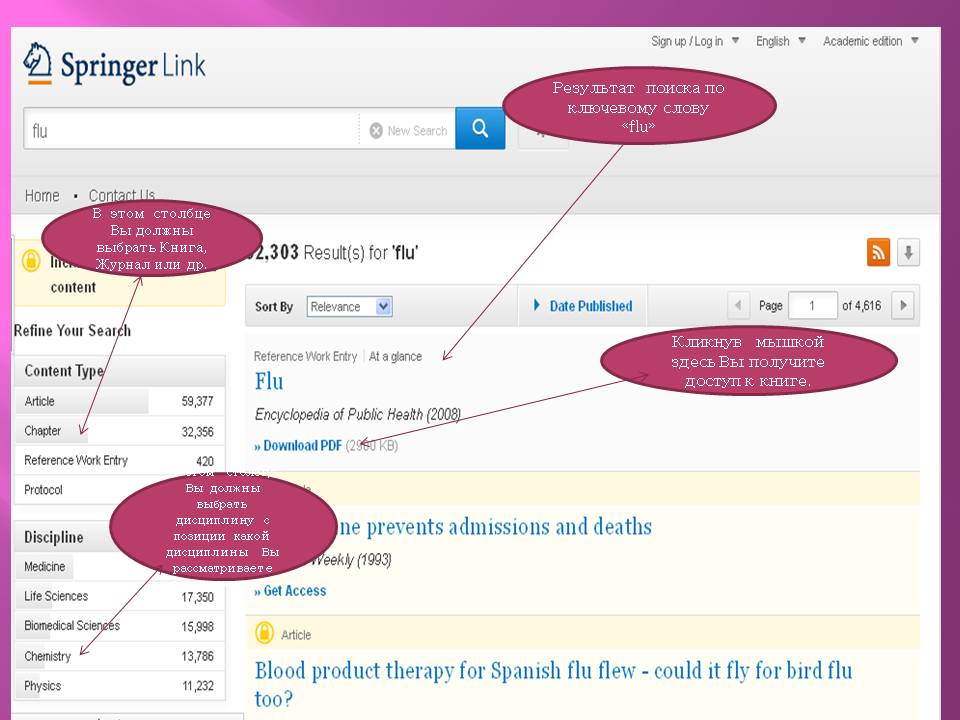Viewport: 960px width, 720px height.
Task: Click the blue magnifier search button
Action: 480,129
